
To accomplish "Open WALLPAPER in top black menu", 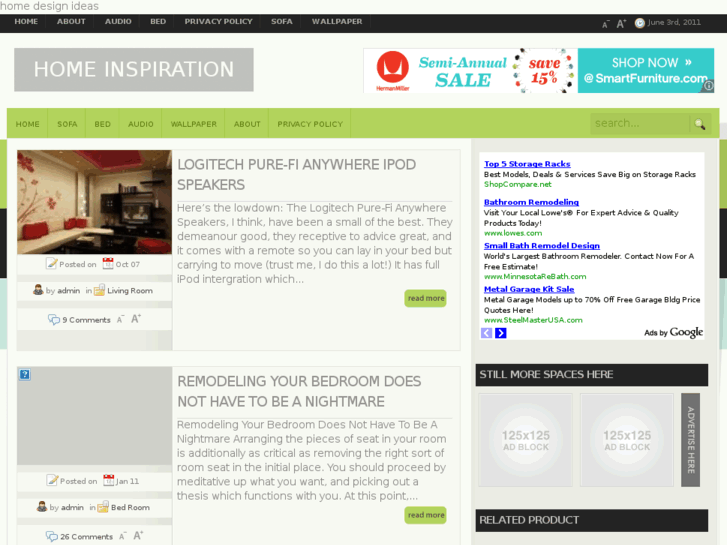I will click(x=337, y=21).
